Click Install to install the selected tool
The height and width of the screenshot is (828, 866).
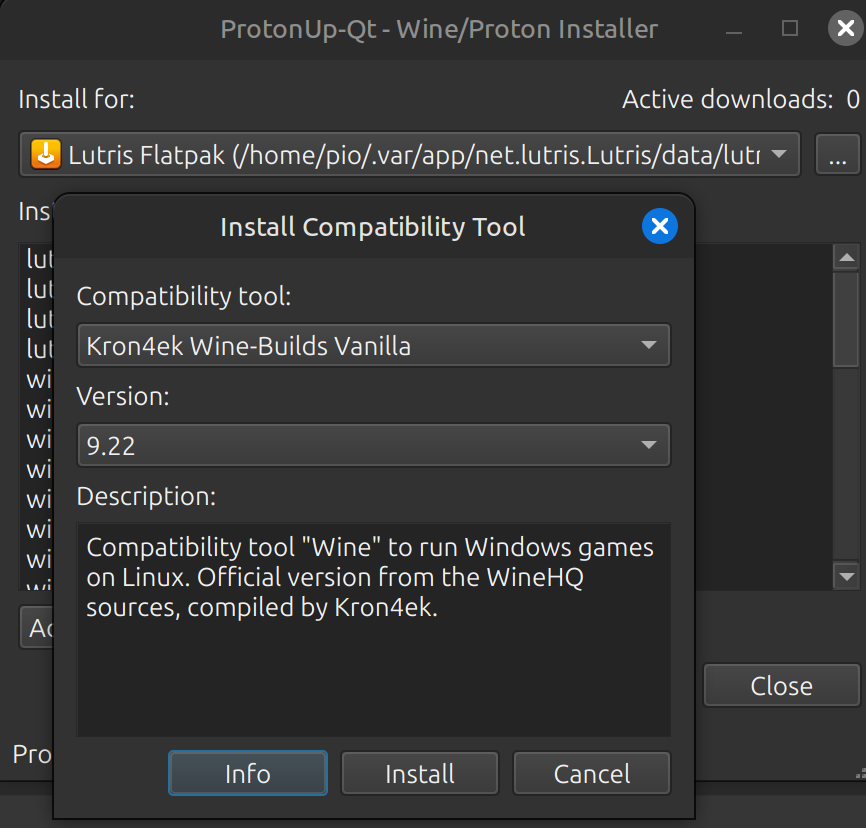coord(420,773)
